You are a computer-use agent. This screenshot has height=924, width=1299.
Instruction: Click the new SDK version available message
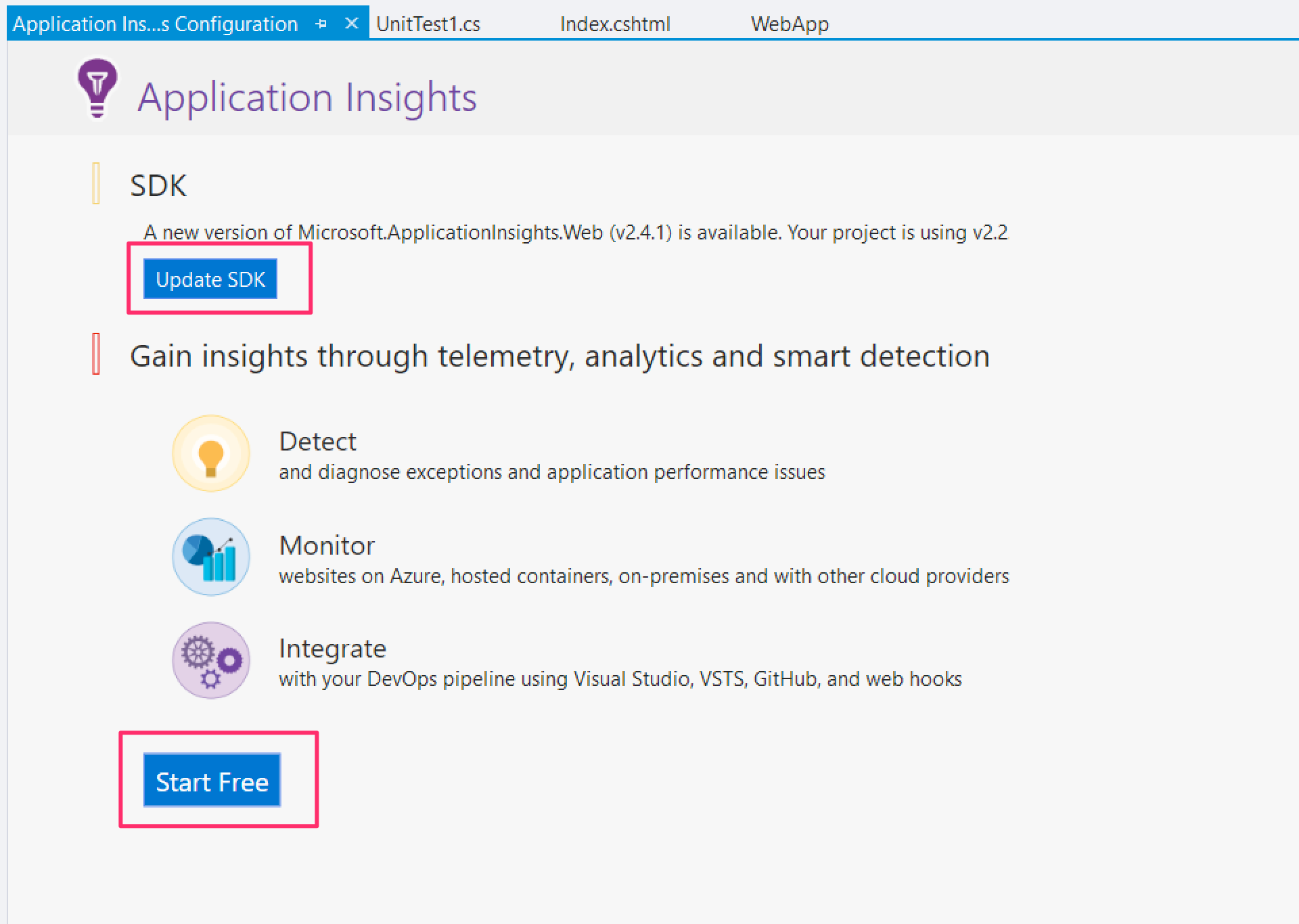pos(575,233)
